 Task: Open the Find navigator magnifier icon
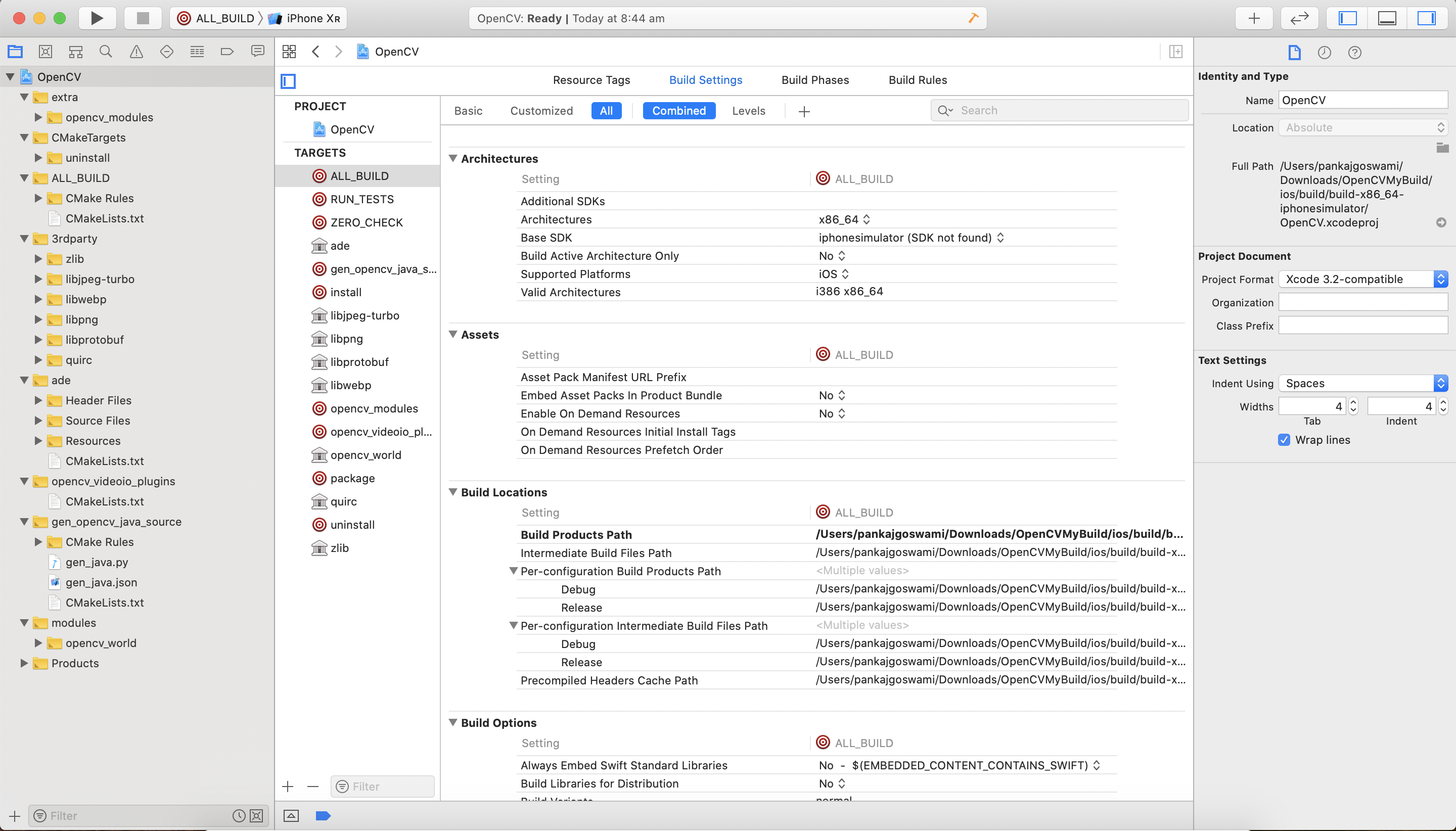coord(106,52)
